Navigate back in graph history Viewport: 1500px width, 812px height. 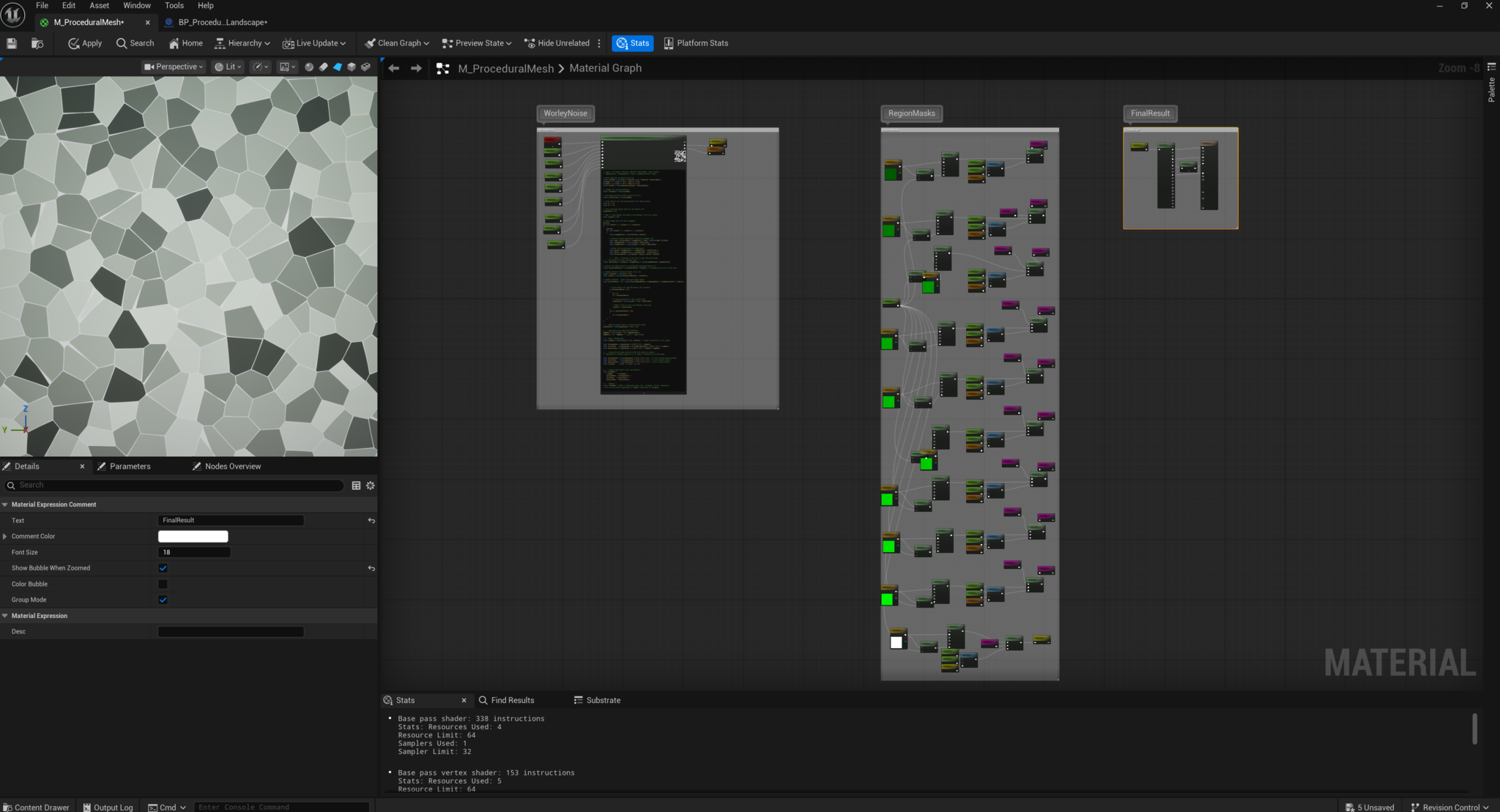[394, 68]
